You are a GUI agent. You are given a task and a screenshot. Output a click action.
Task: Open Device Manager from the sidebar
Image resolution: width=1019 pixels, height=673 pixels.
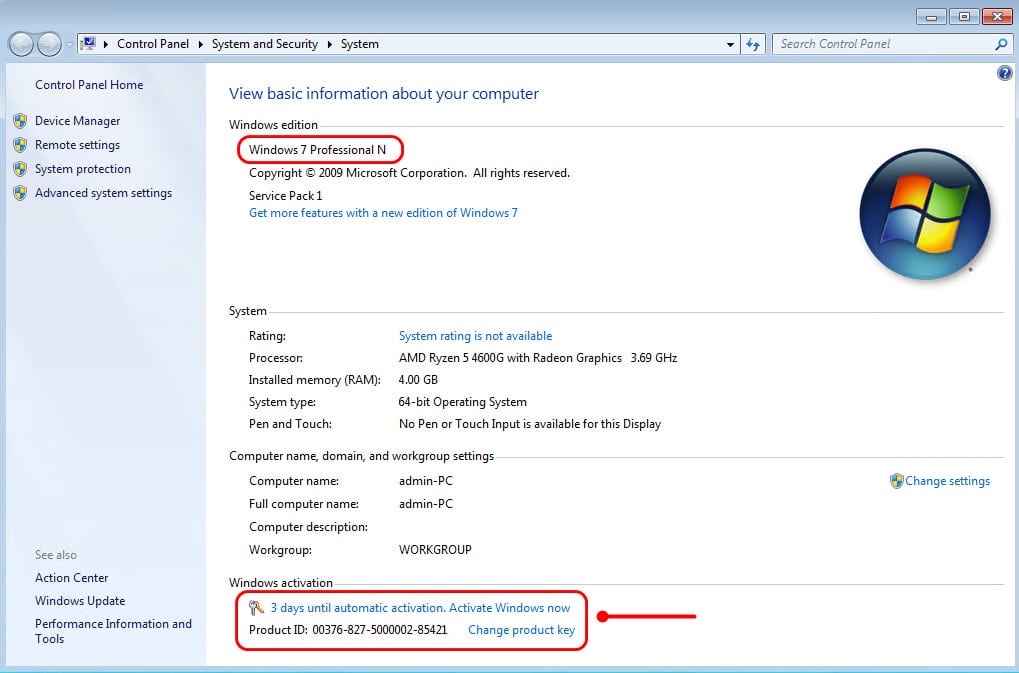coord(77,121)
